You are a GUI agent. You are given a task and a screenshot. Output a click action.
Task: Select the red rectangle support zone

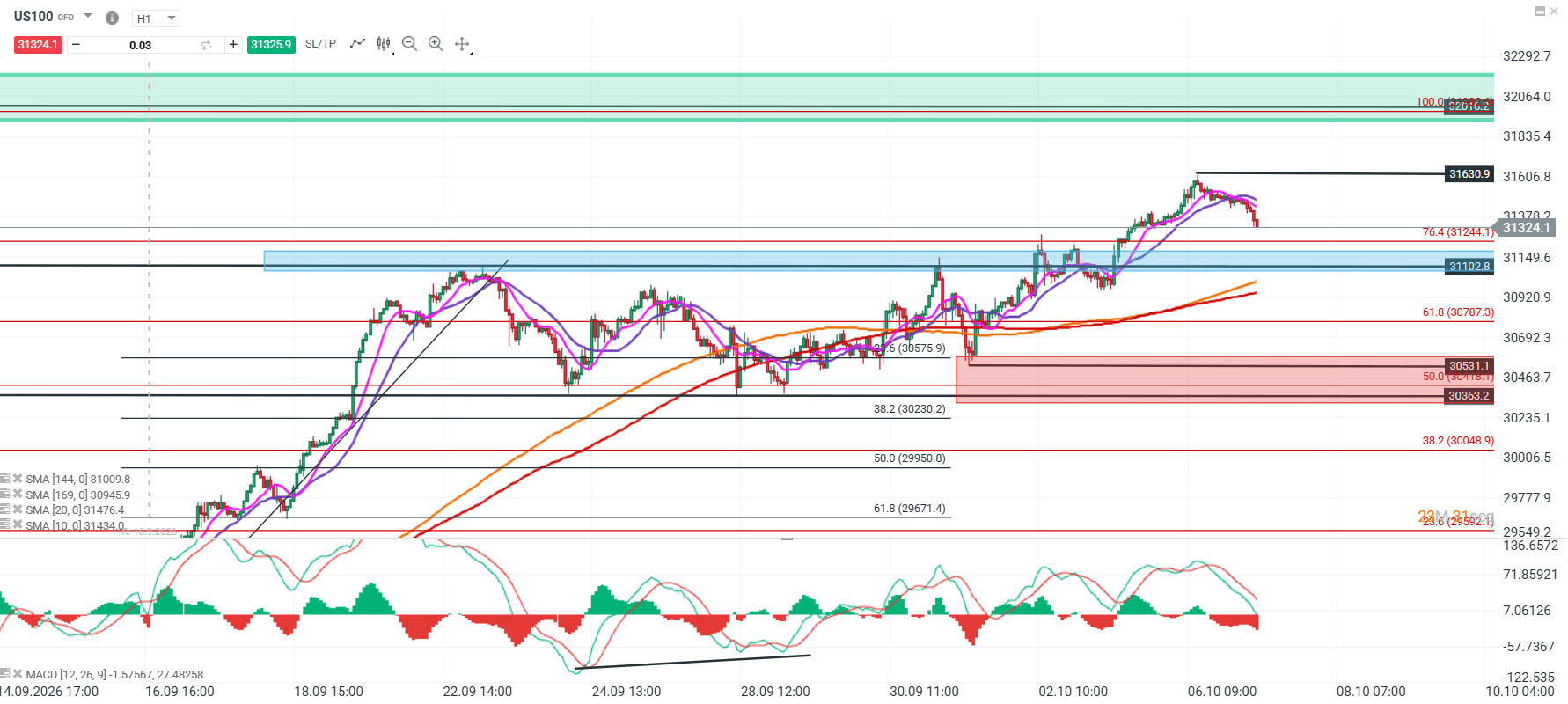[x=1224, y=380]
